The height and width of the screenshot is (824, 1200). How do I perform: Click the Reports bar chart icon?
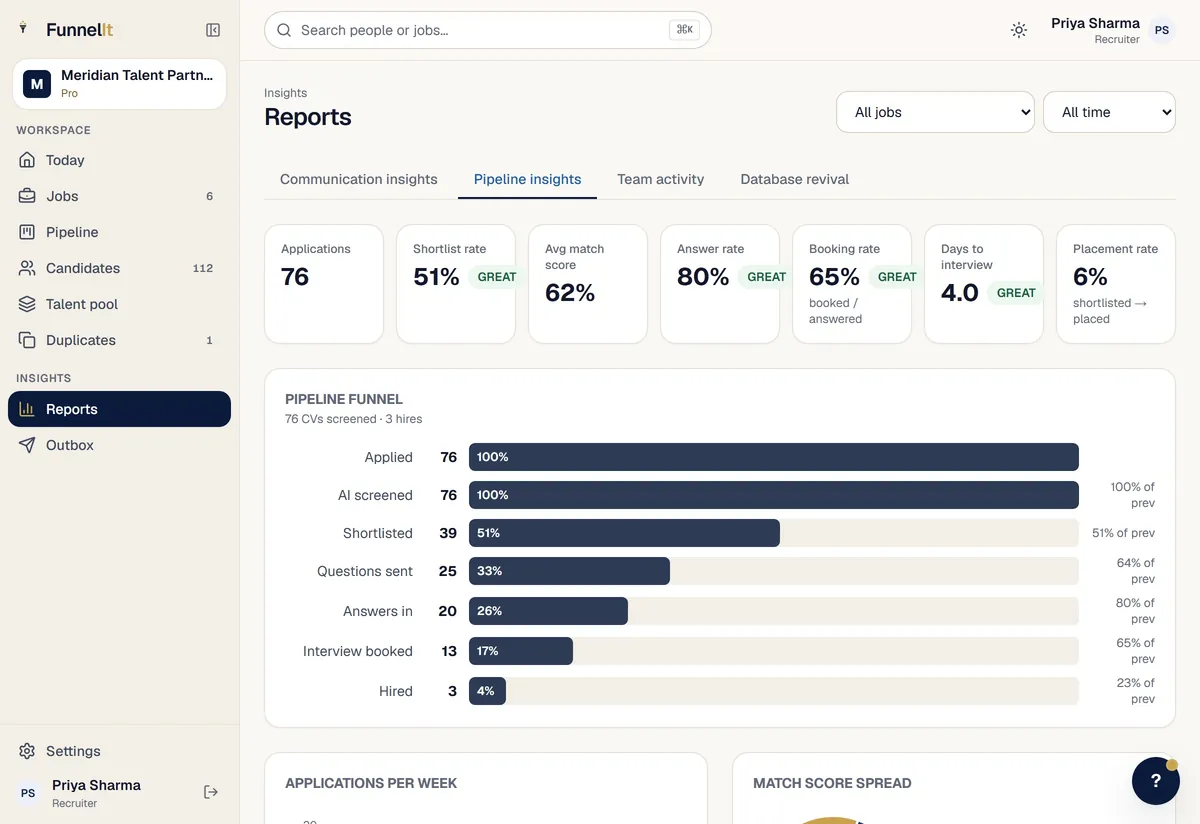(27, 409)
